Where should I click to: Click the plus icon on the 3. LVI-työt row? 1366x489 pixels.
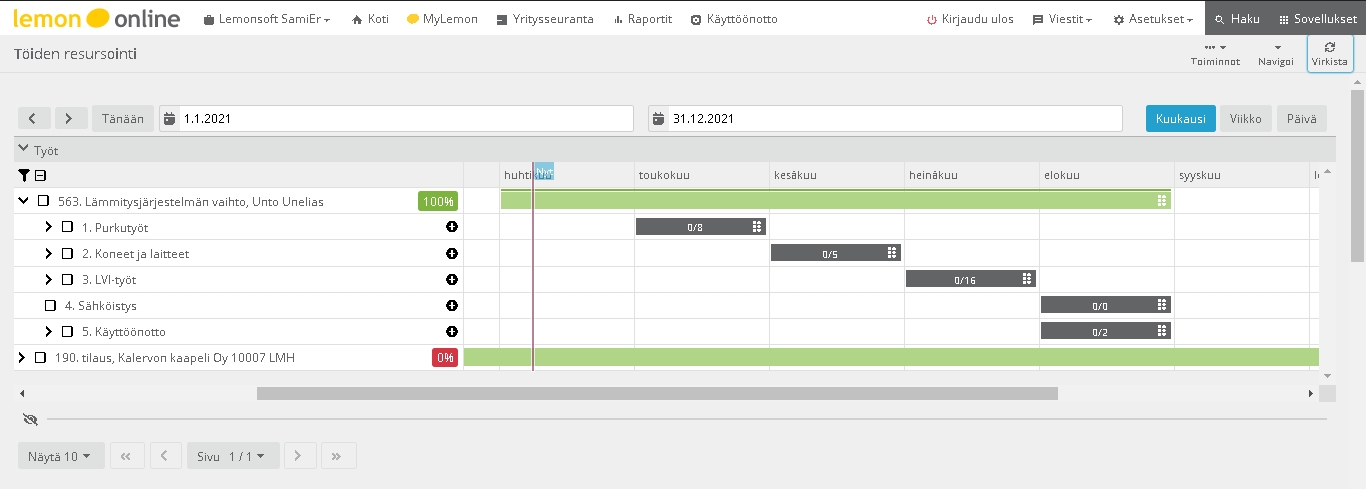[x=451, y=279]
